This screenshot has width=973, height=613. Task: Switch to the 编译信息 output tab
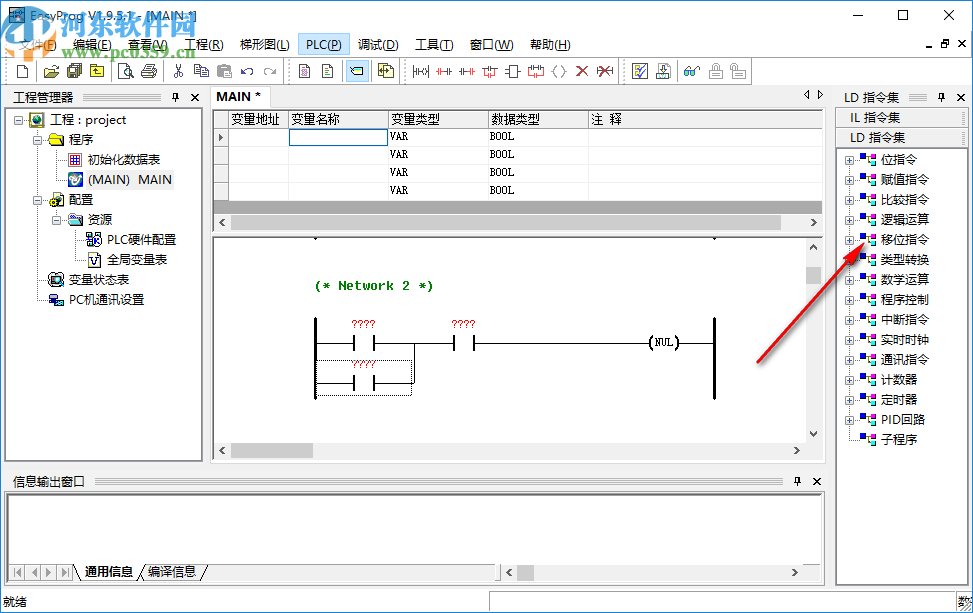click(173, 571)
